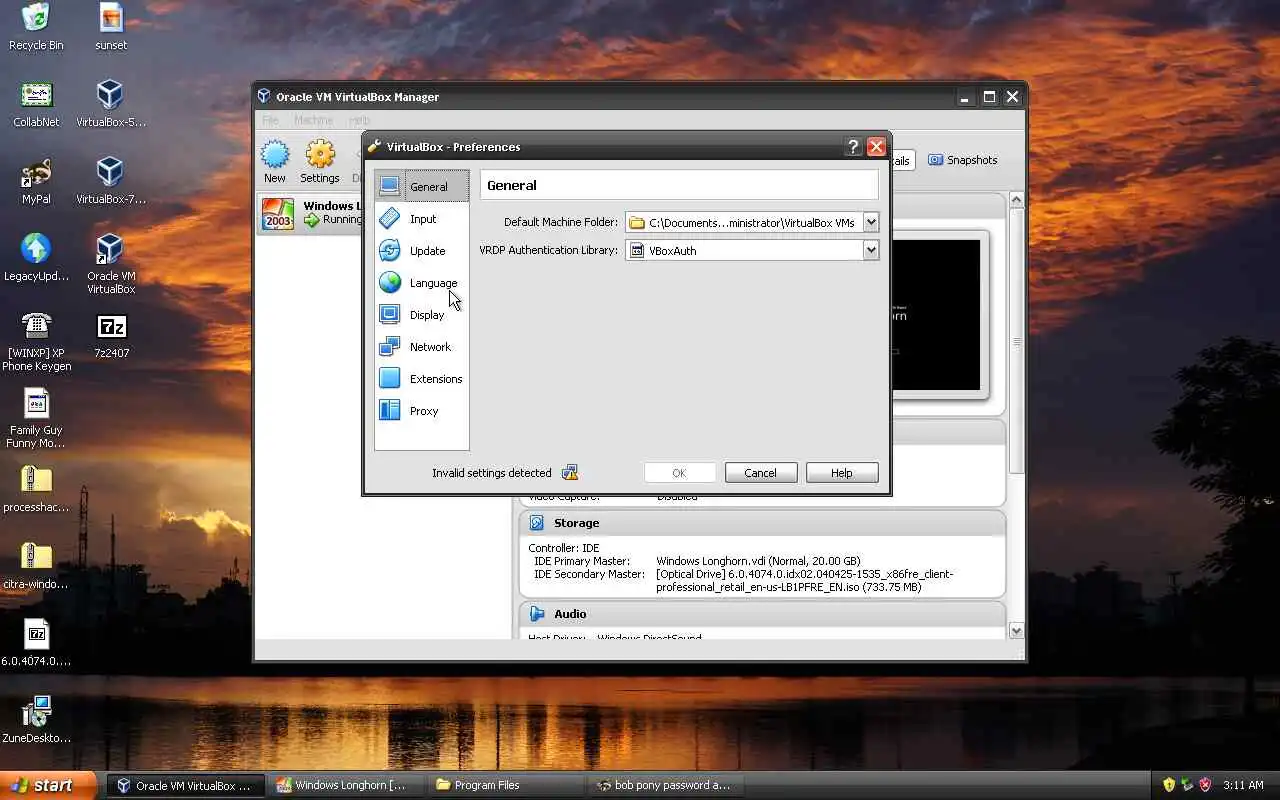The width and height of the screenshot is (1280, 800).
Task: Select 7z2407 desktop icon
Action: coord(111,335)
